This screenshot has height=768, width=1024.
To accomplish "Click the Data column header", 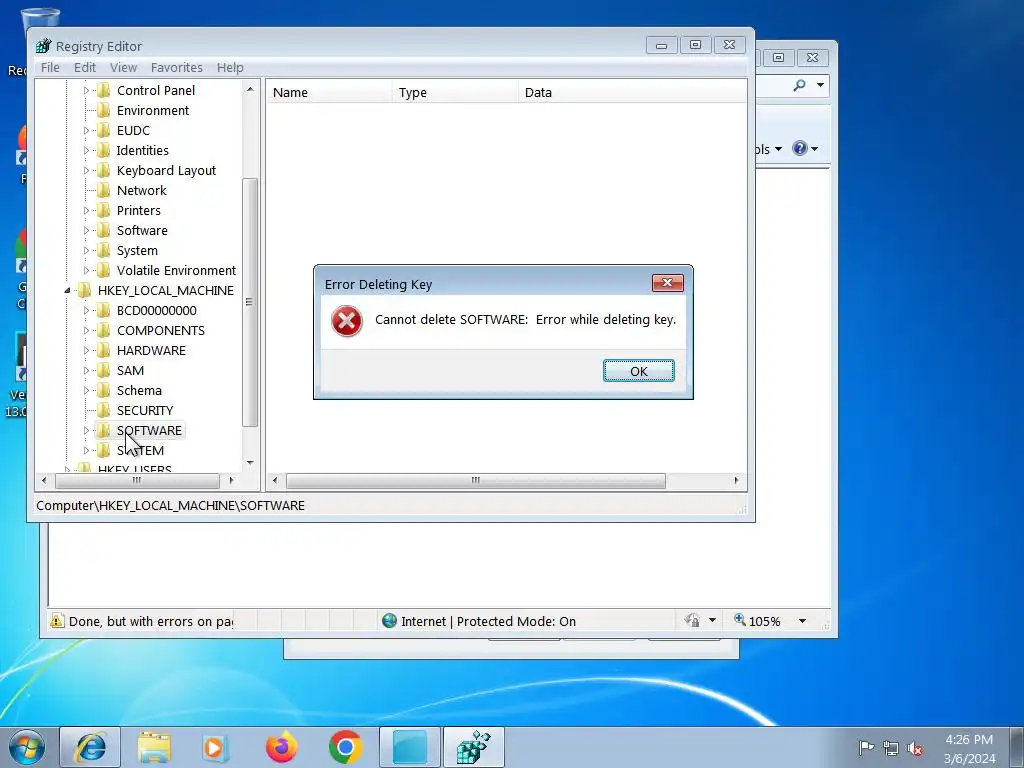I will 632,93.
